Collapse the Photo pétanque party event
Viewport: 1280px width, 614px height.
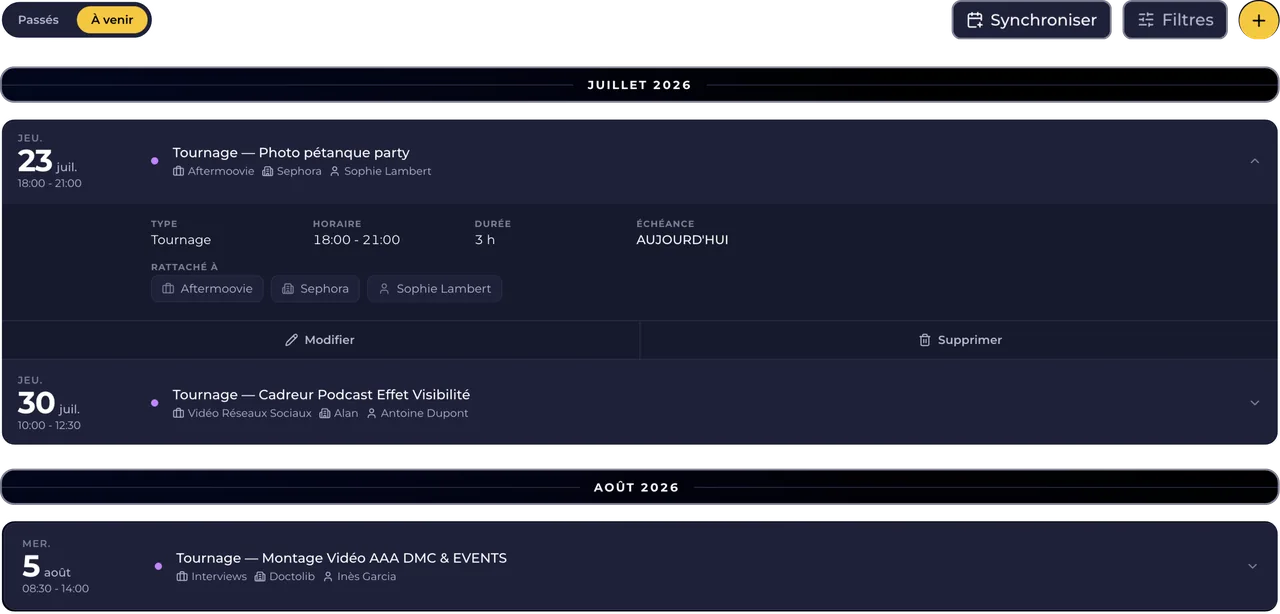1254,161
